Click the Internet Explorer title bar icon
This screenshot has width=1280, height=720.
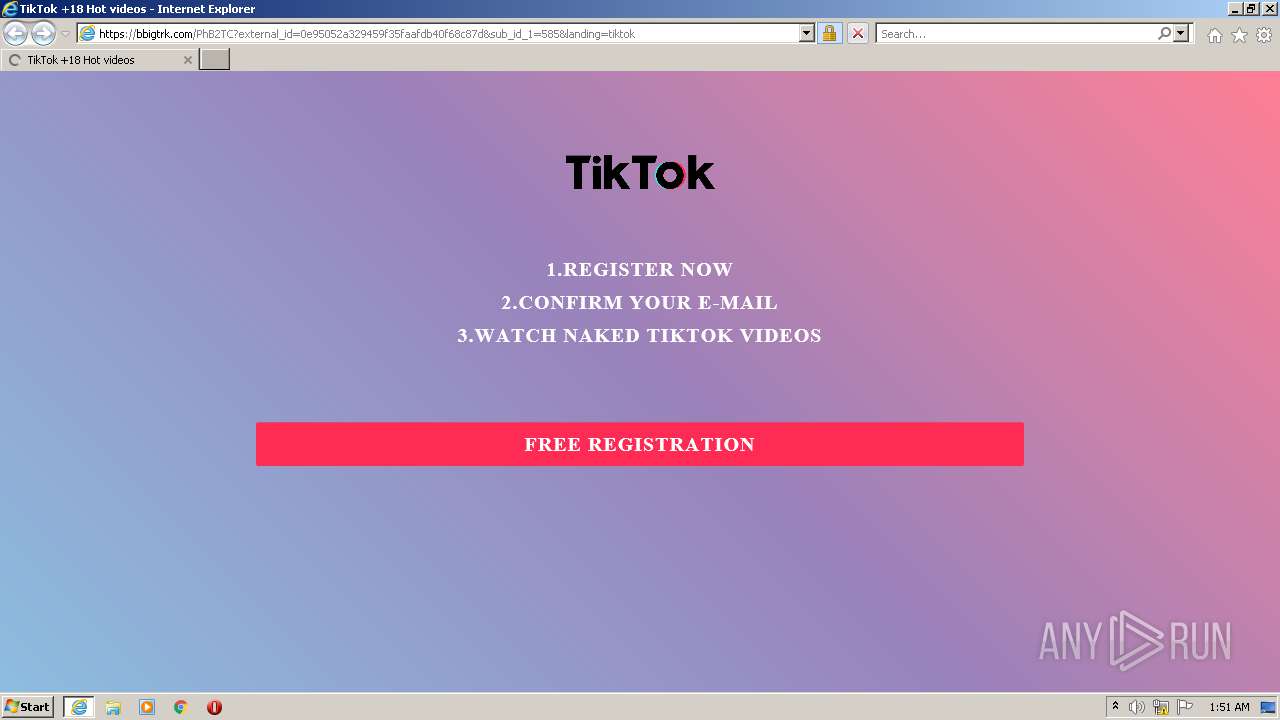tap(10, 9)
